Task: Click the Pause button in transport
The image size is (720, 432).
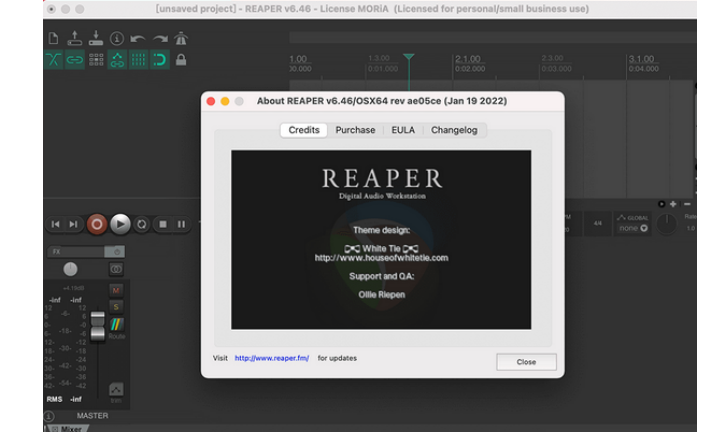Action: pos(181,224)
